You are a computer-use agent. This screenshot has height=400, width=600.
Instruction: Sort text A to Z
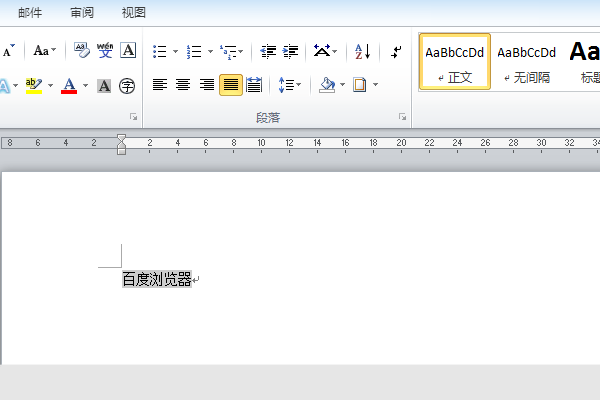(x=362, y=51)
